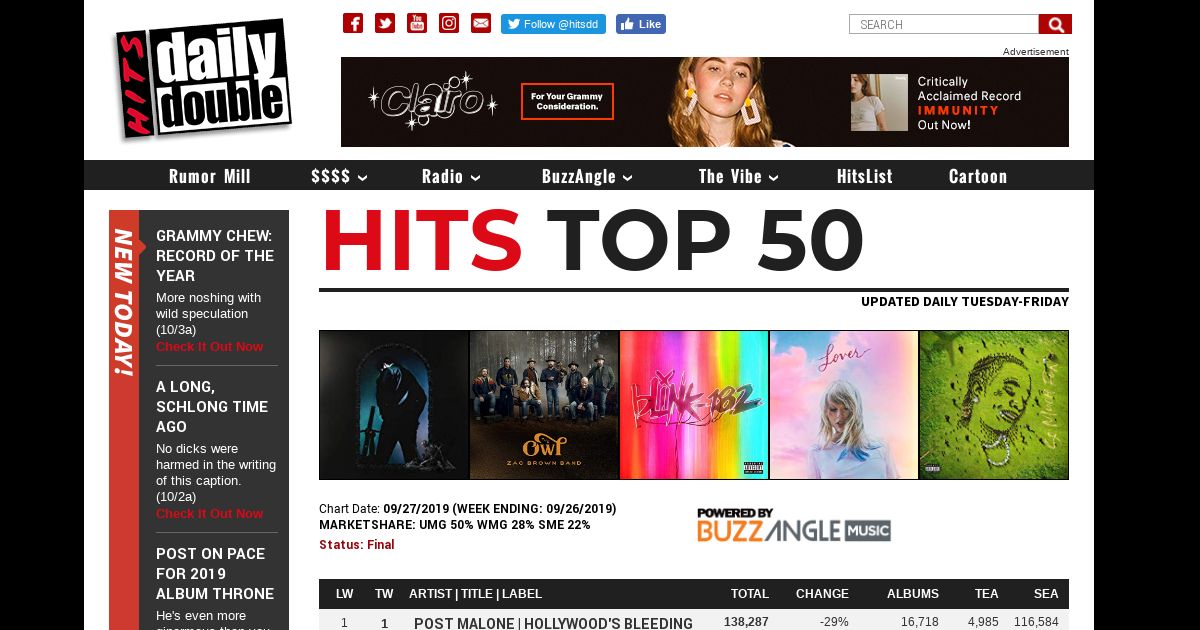Click the 138,287 total value
Screen dimensions: 1200x630
point(746,622)
